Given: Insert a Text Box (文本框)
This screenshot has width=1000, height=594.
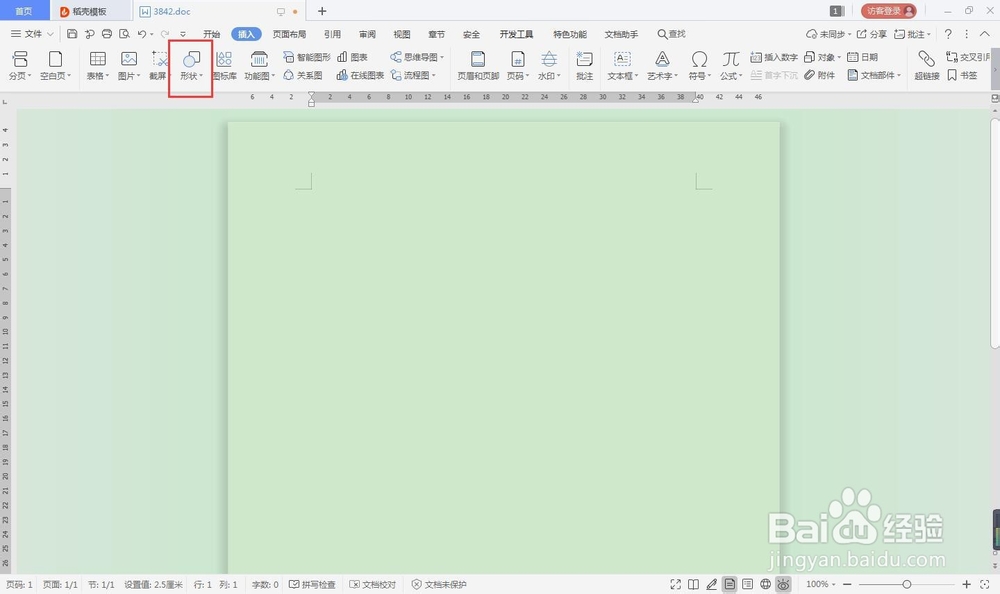Looking at the screenshot, I should 622,65.
